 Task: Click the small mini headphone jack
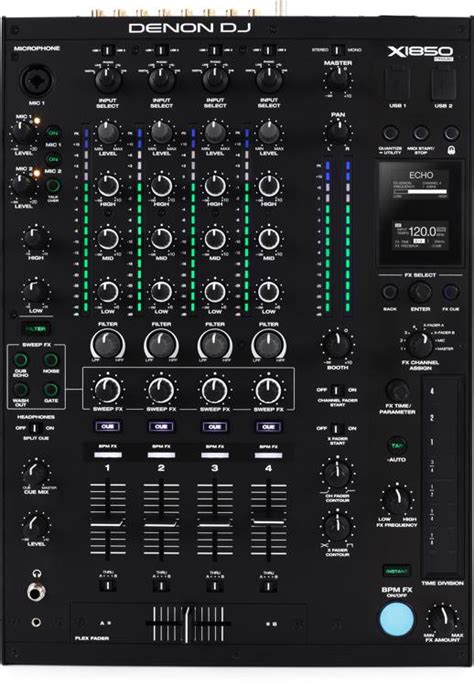tap(36, 622)
